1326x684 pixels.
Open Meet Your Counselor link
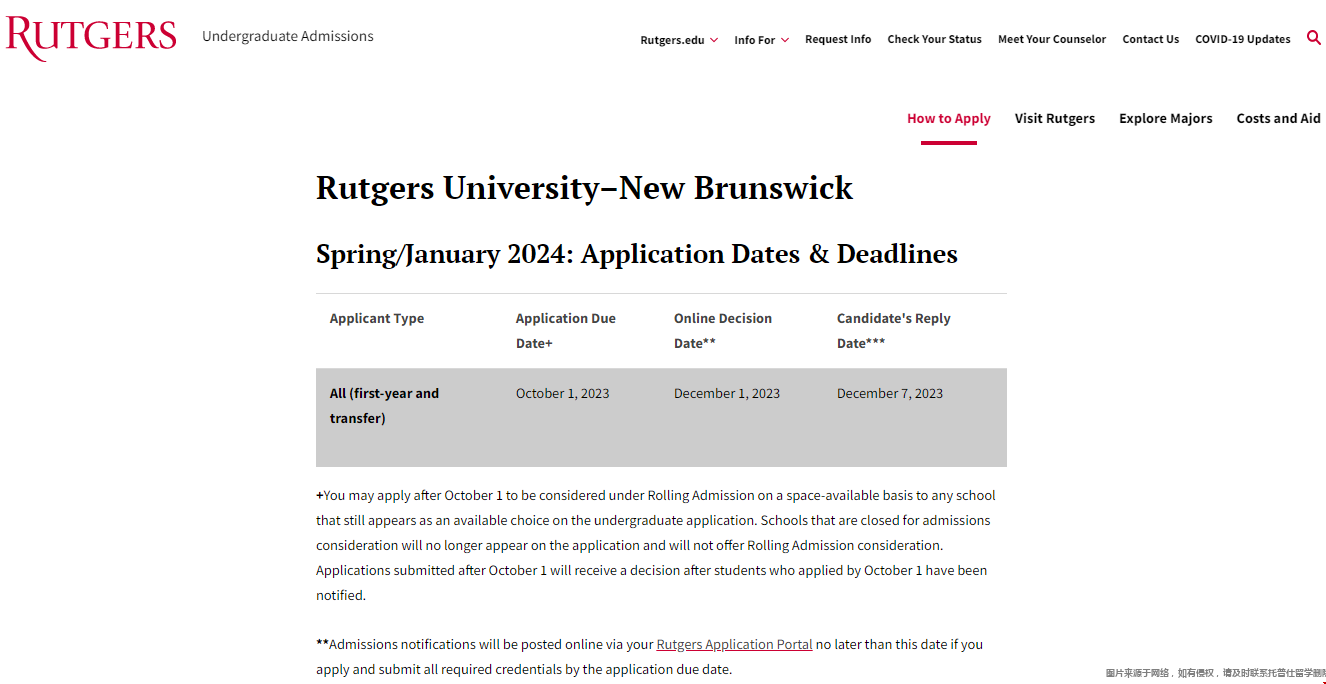coord(1051,39)
